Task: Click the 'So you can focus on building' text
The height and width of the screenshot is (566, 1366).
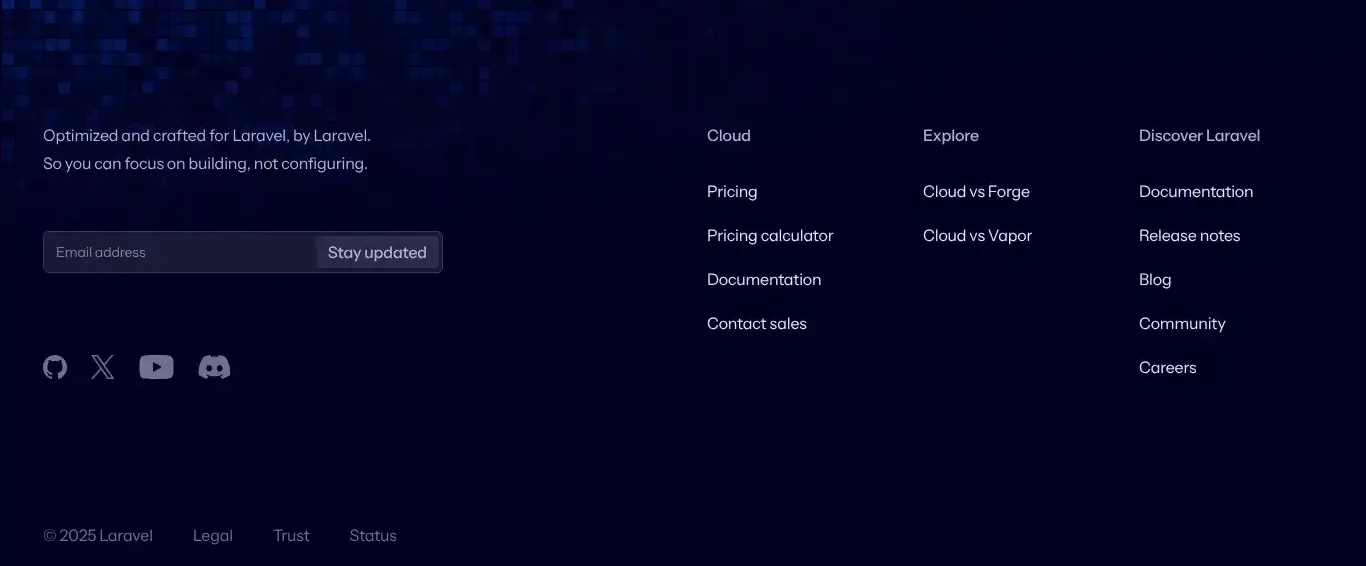Action: click(x=146, y=163)
